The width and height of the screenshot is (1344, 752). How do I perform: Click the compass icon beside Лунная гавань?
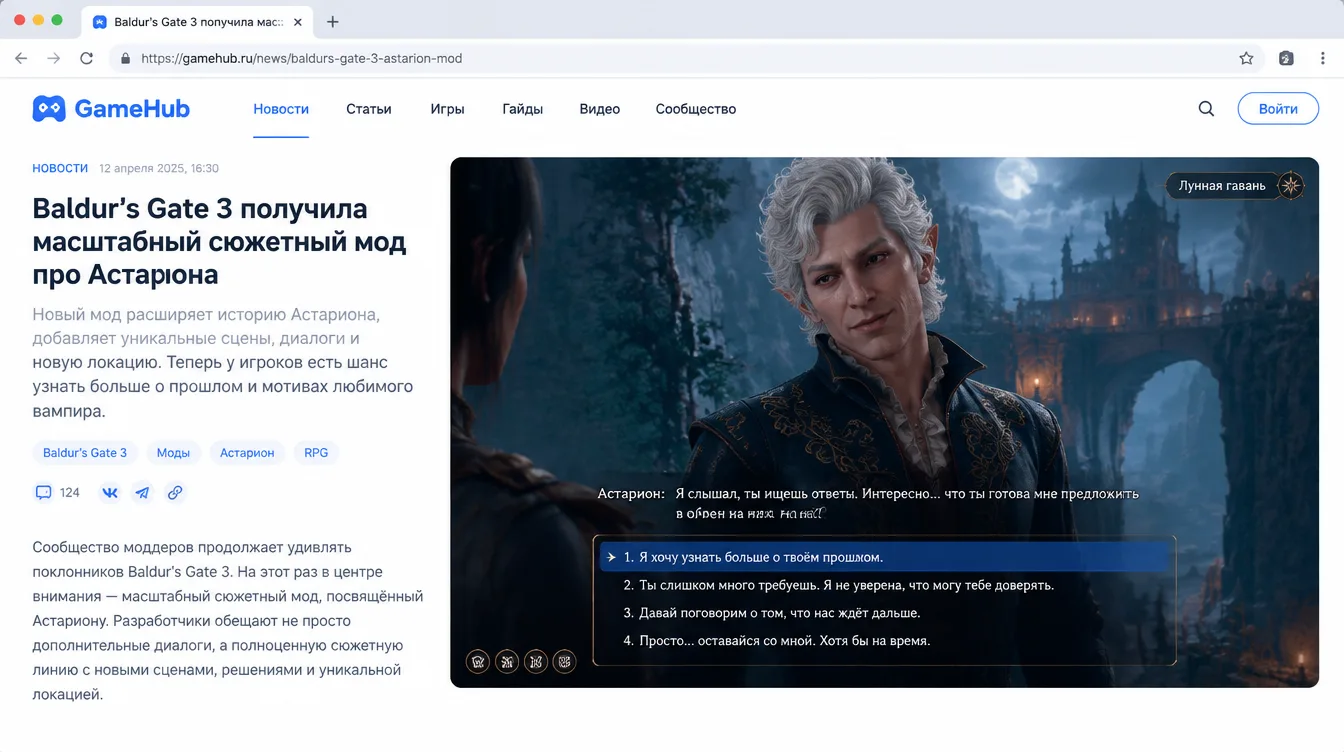(1291, 185)
